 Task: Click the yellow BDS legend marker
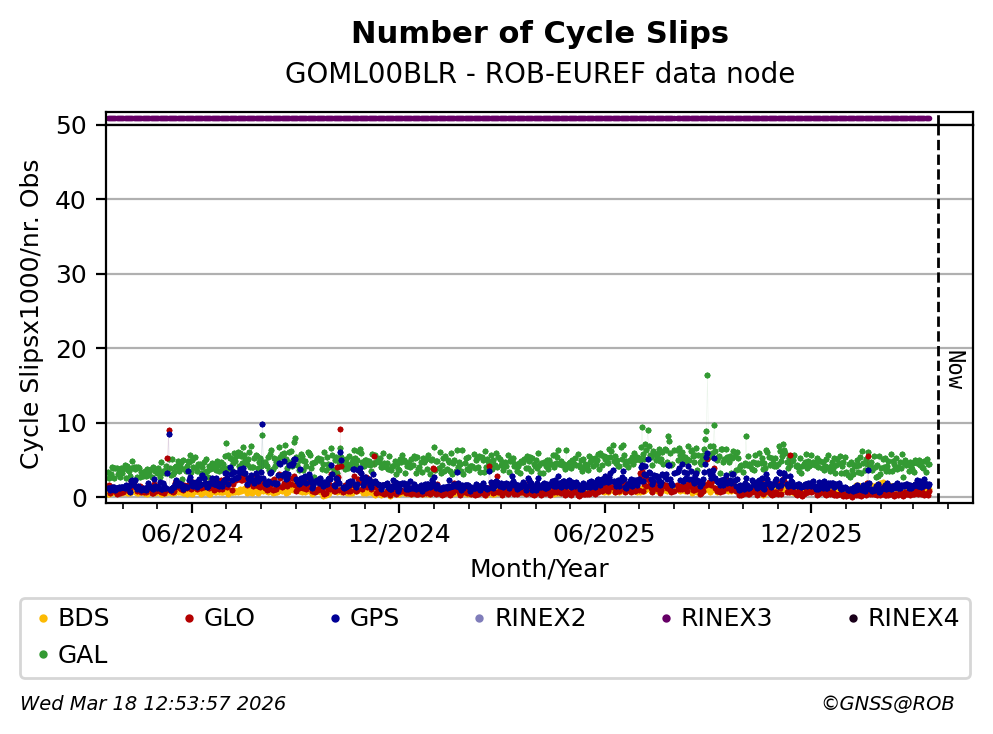click(43, 619)
